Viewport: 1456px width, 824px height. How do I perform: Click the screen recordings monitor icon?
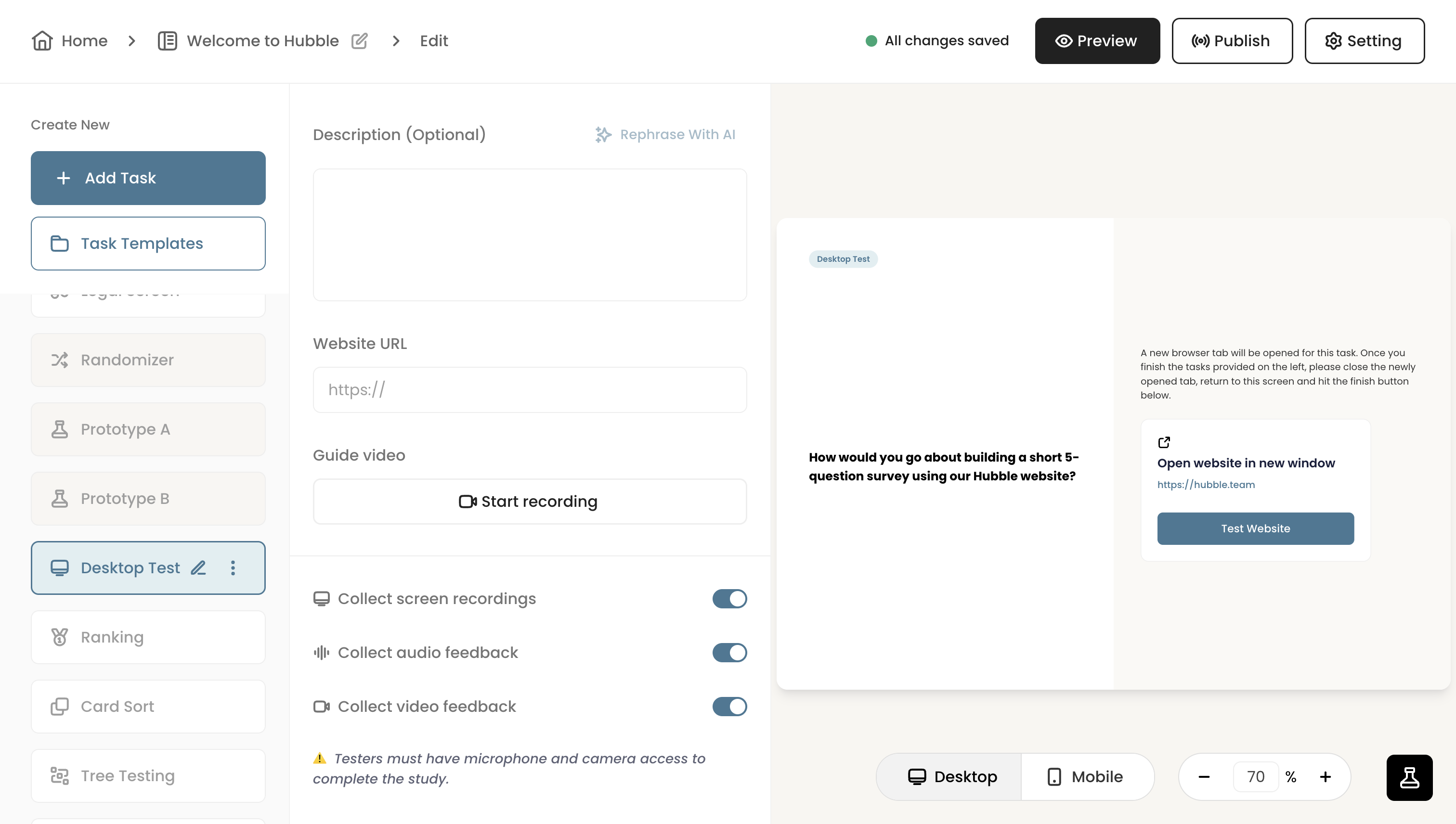[x=322, y=599]
